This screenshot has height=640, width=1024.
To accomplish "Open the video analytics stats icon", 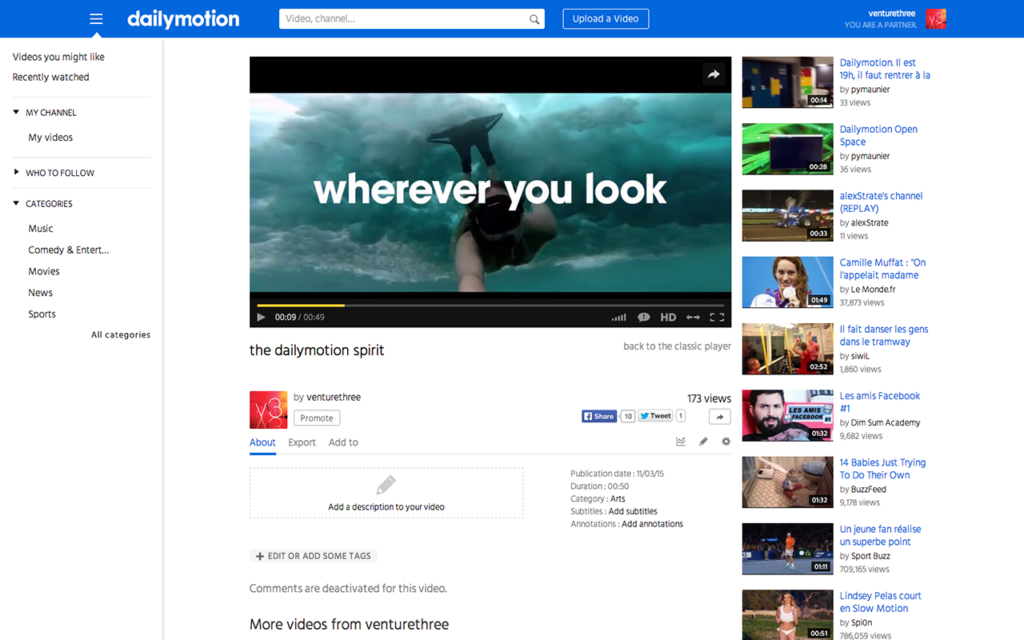I will point(681,441).
